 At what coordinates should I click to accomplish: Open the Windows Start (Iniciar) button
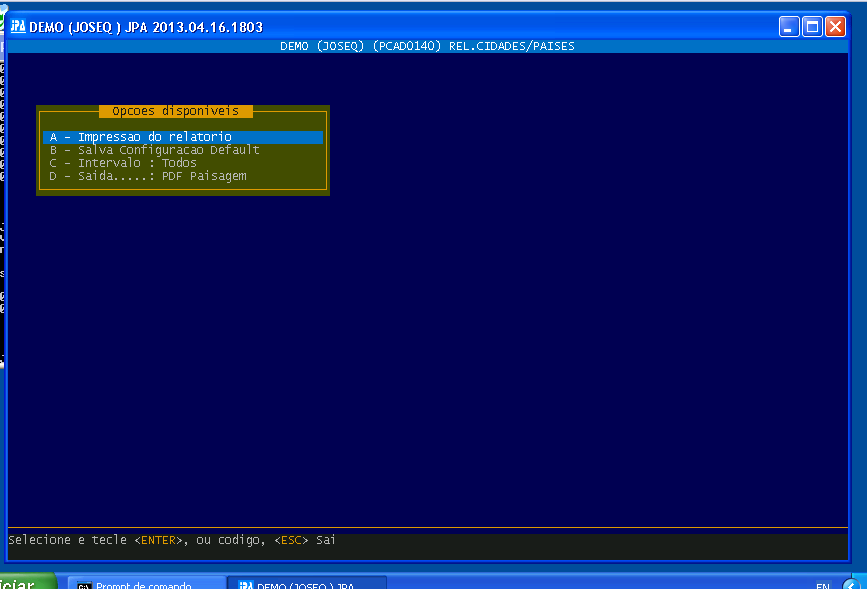pos(27,582)
